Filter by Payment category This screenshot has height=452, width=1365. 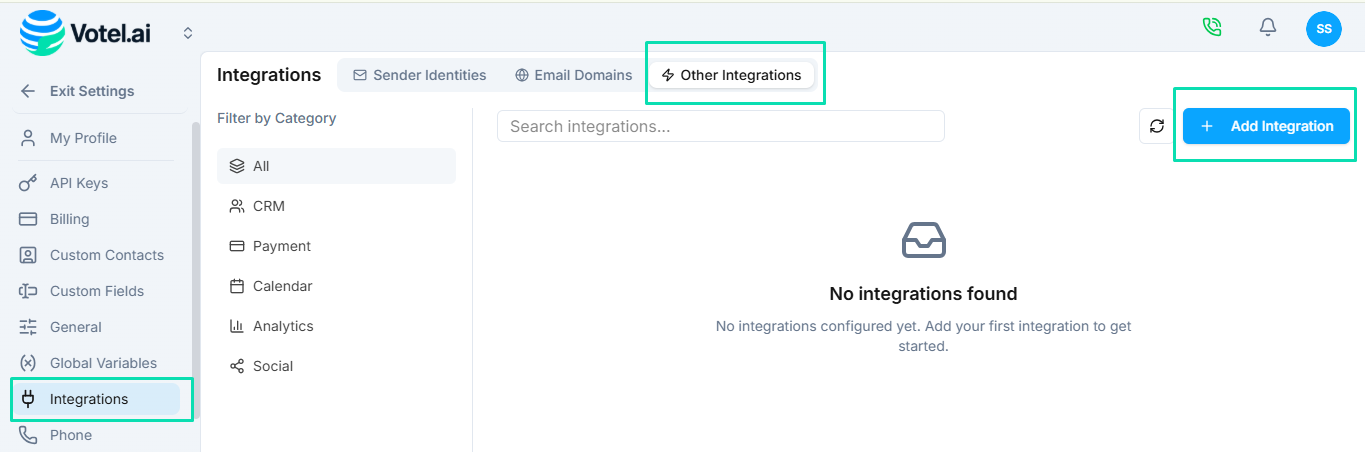click(336, 246)
